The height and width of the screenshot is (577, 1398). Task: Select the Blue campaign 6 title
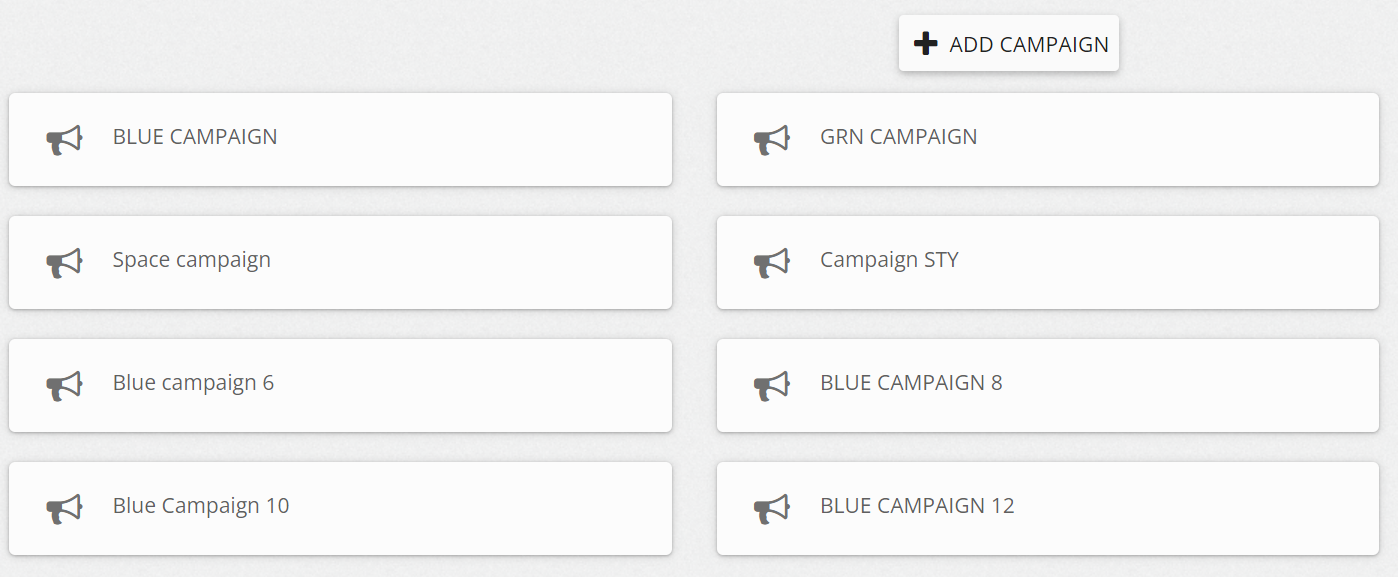tap(193, 383)
